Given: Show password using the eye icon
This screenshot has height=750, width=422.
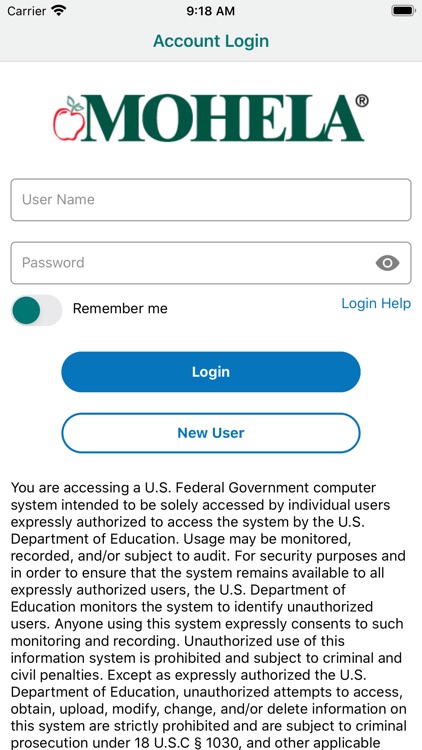Looking at the screenshot, I should (387, 263).
